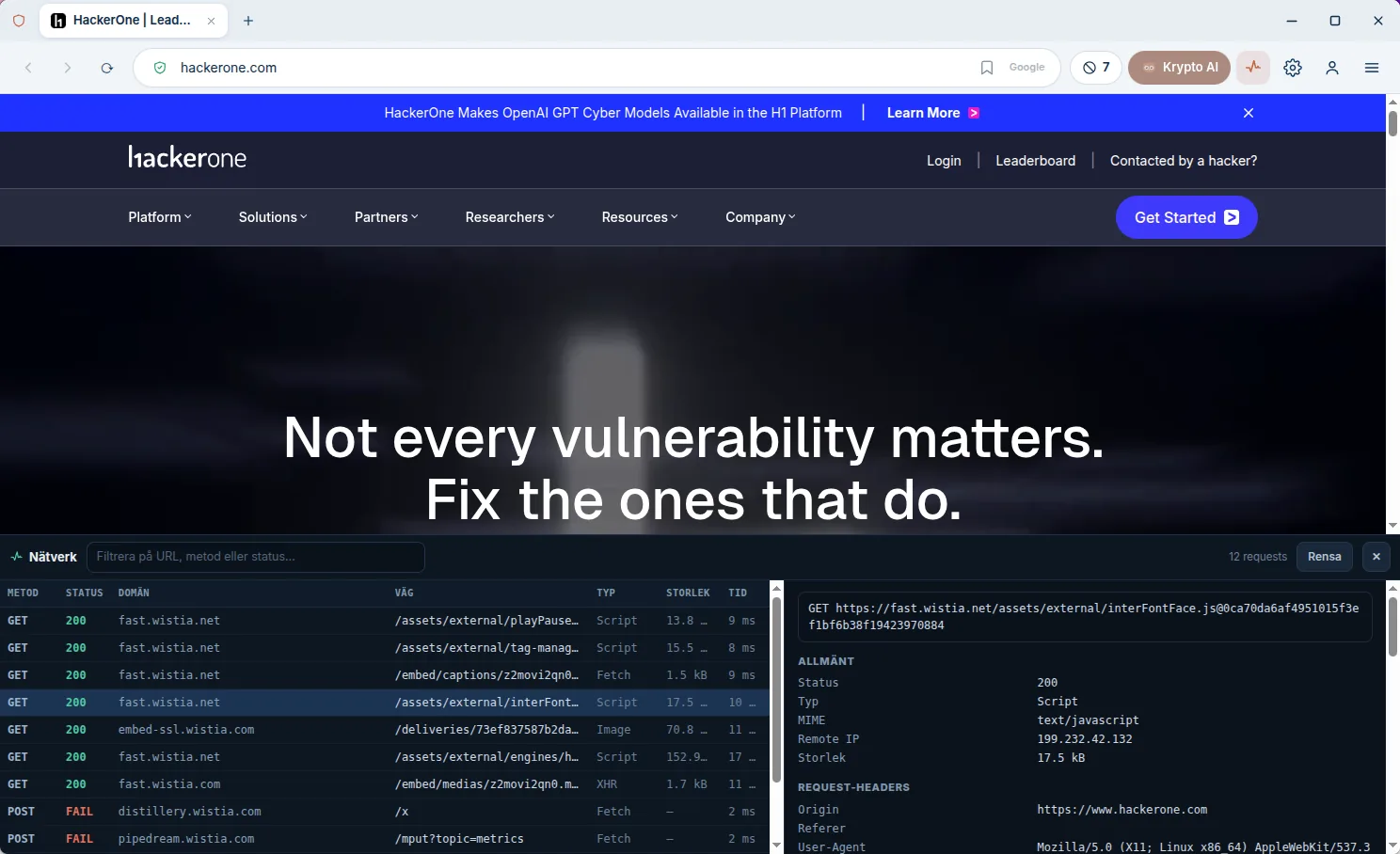This screenshot has height=854, width=1400.
Task: Select the /assets/external/tag-manag request row
Action: click(385, 648)
